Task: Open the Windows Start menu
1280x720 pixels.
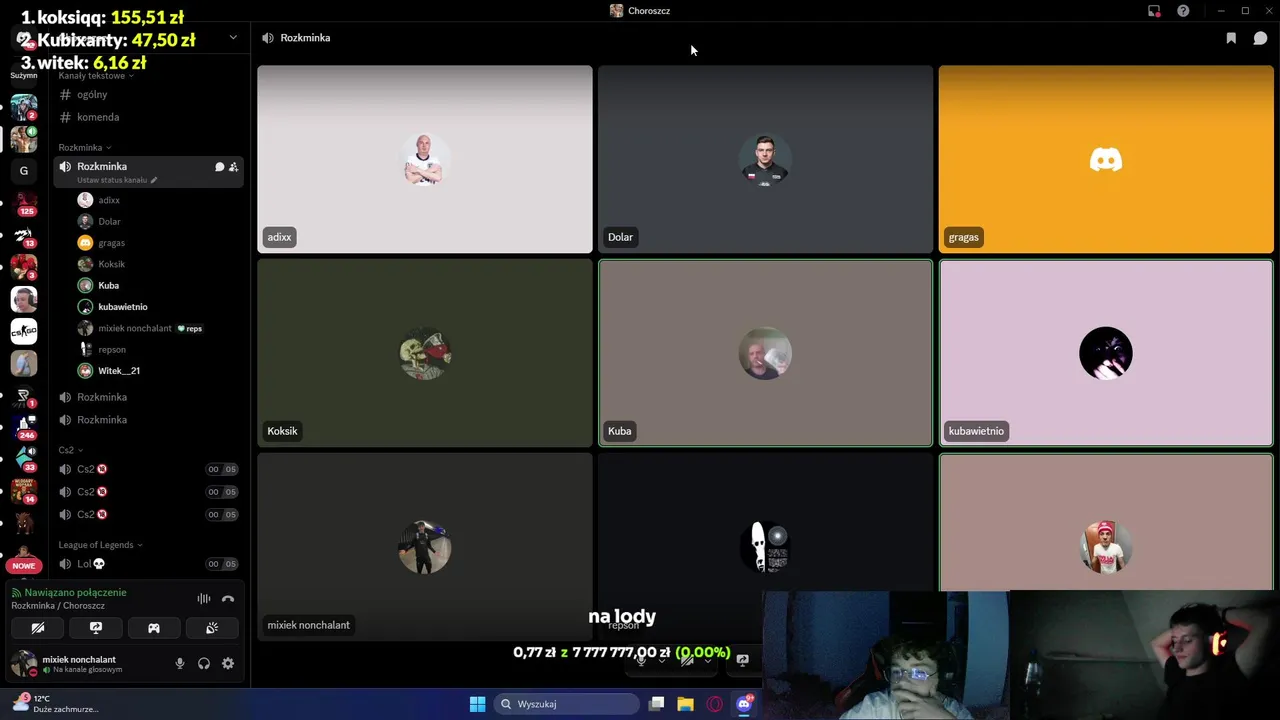Action: (x=477, y=704)
